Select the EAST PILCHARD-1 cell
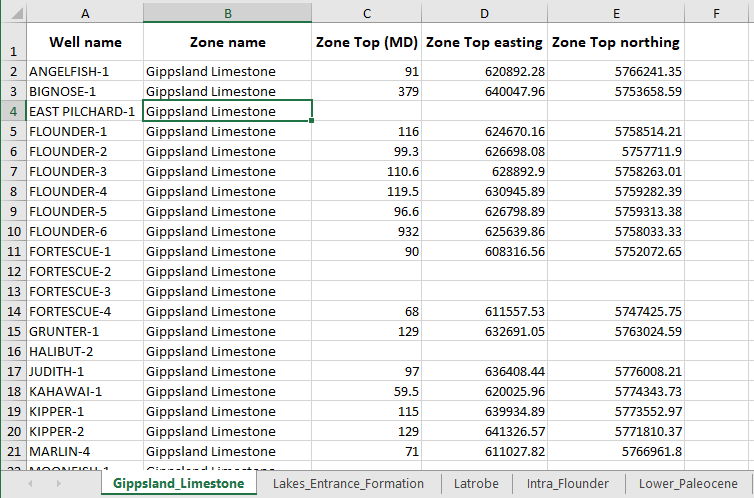 (x=84, y=111)
